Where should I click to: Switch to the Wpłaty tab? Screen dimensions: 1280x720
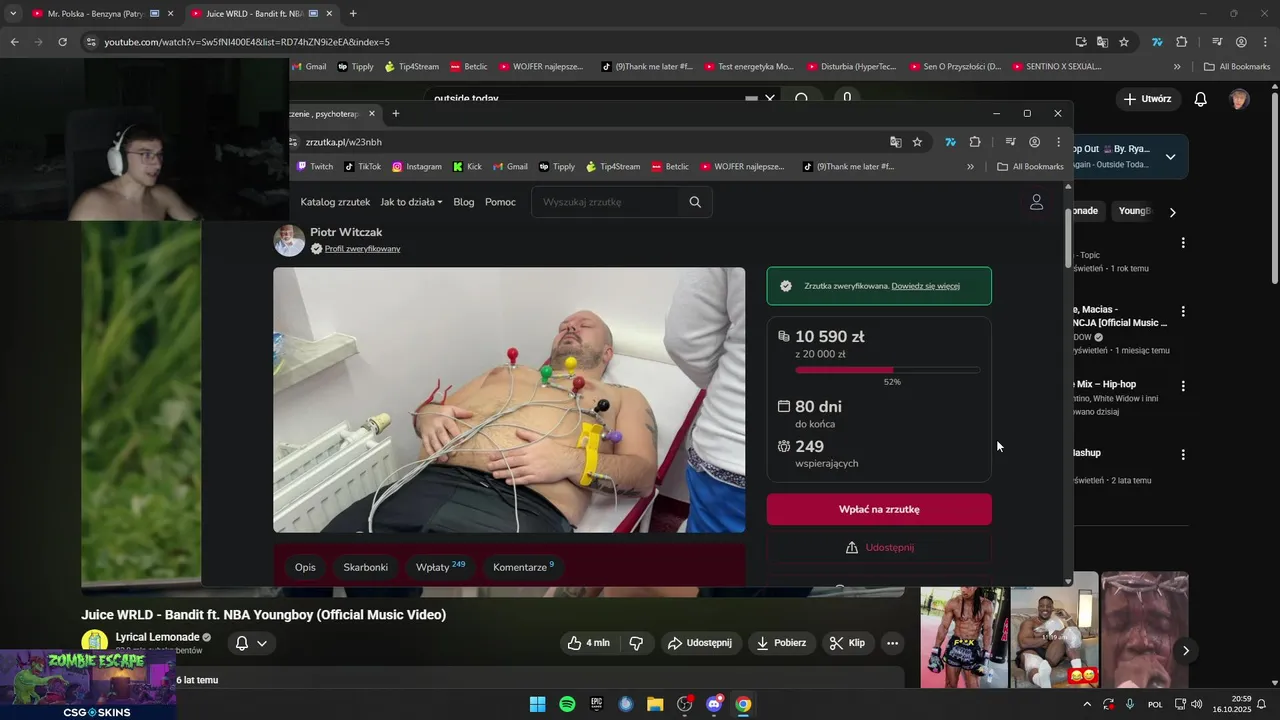(x=440, y=567)
